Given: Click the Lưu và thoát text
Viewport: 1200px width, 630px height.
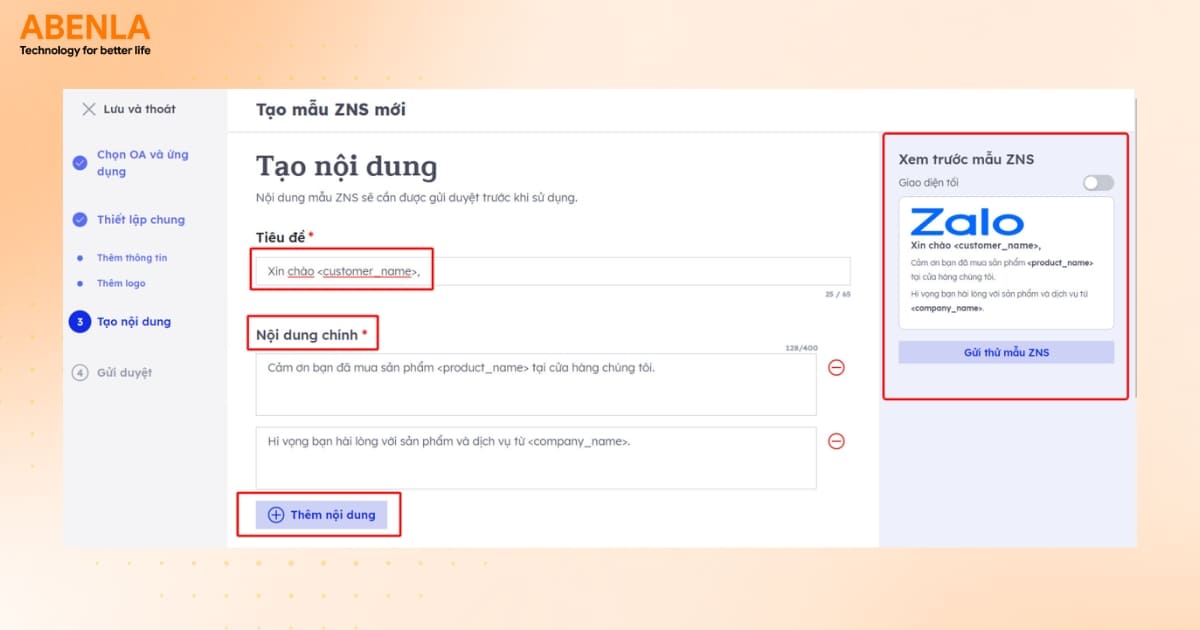Looking at the screenshot, I should coord(140,109).
